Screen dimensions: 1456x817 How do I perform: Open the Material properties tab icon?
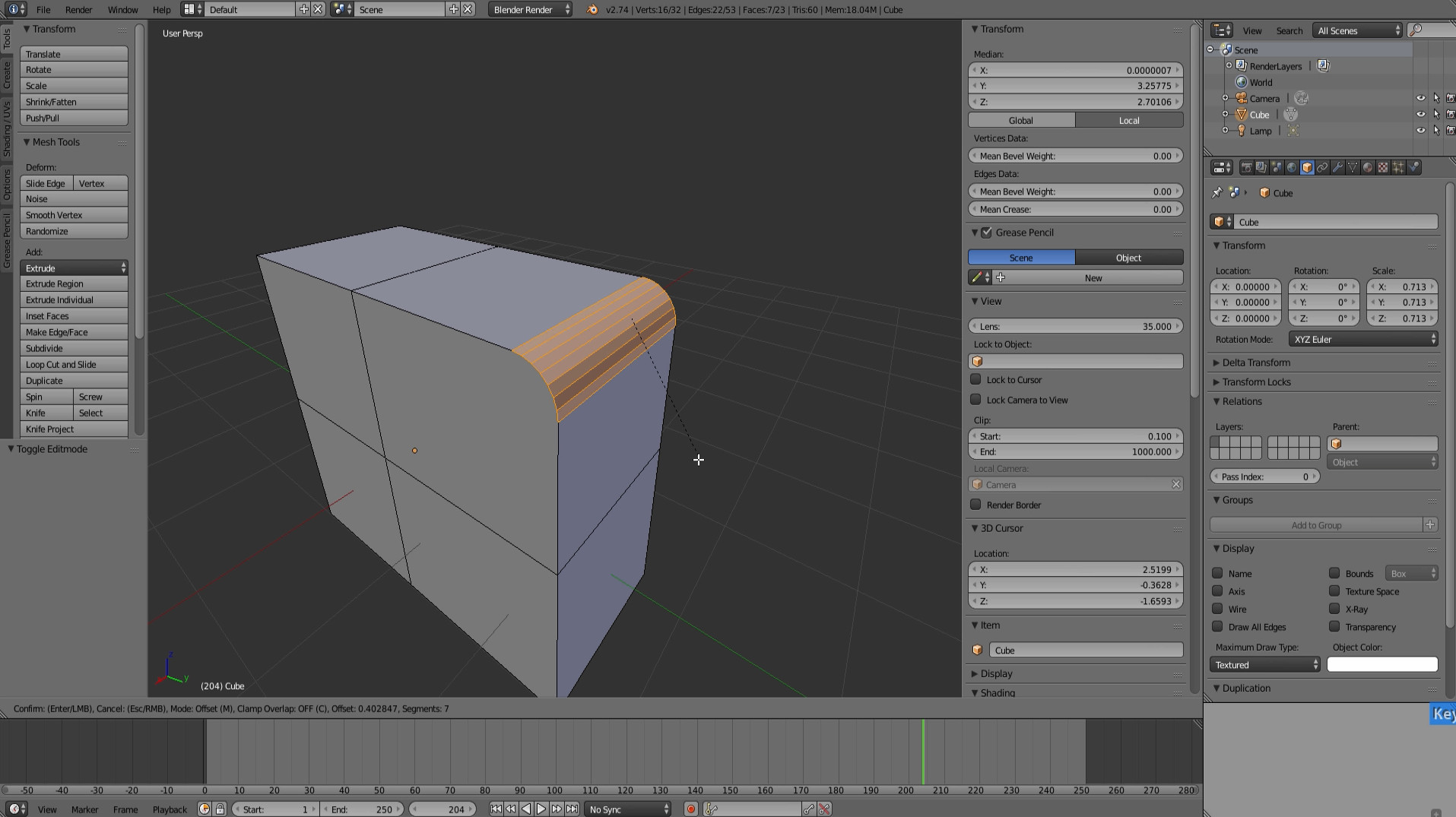[x=1368, y=168]
